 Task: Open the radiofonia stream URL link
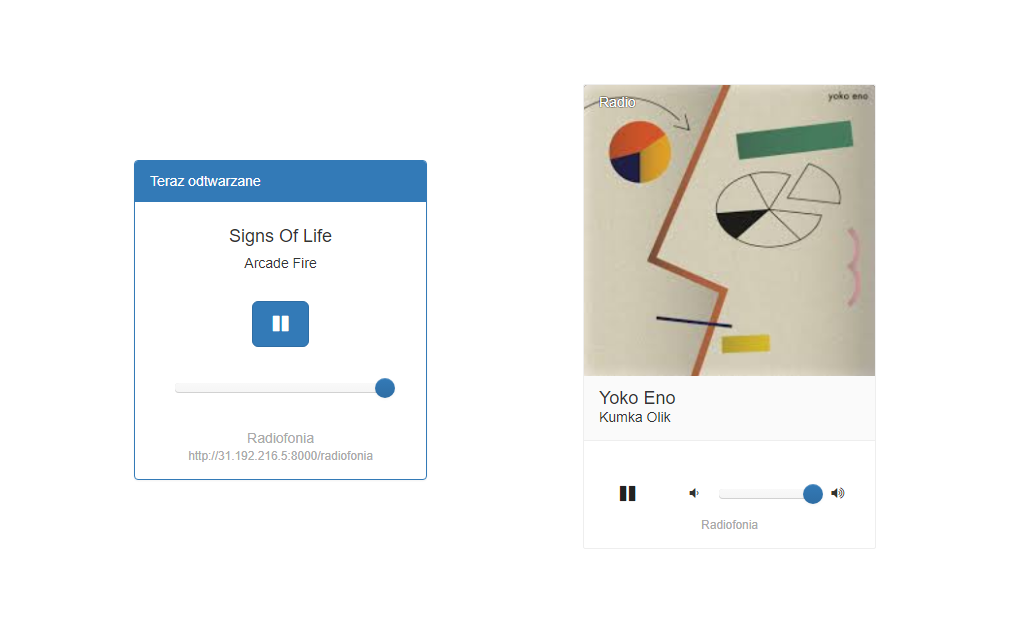click(x=280, y=456)
